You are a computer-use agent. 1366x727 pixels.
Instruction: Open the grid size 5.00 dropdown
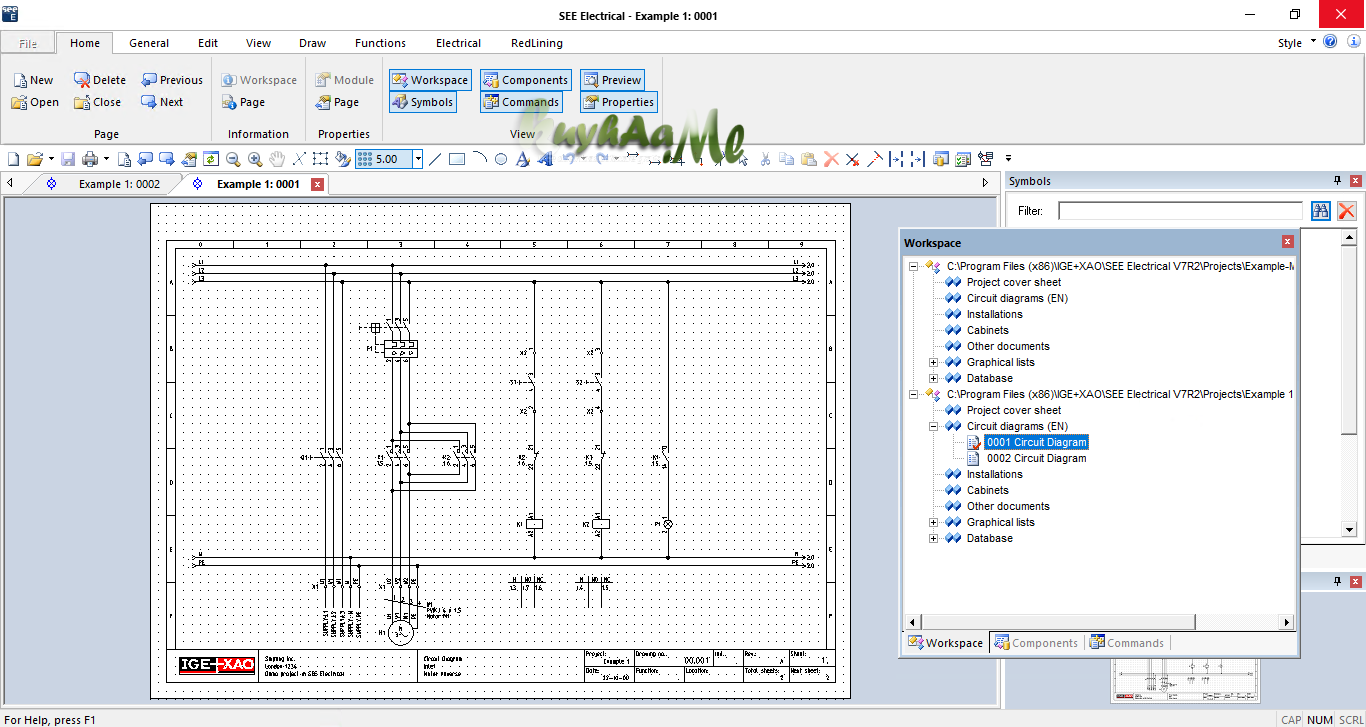(418, 159)
